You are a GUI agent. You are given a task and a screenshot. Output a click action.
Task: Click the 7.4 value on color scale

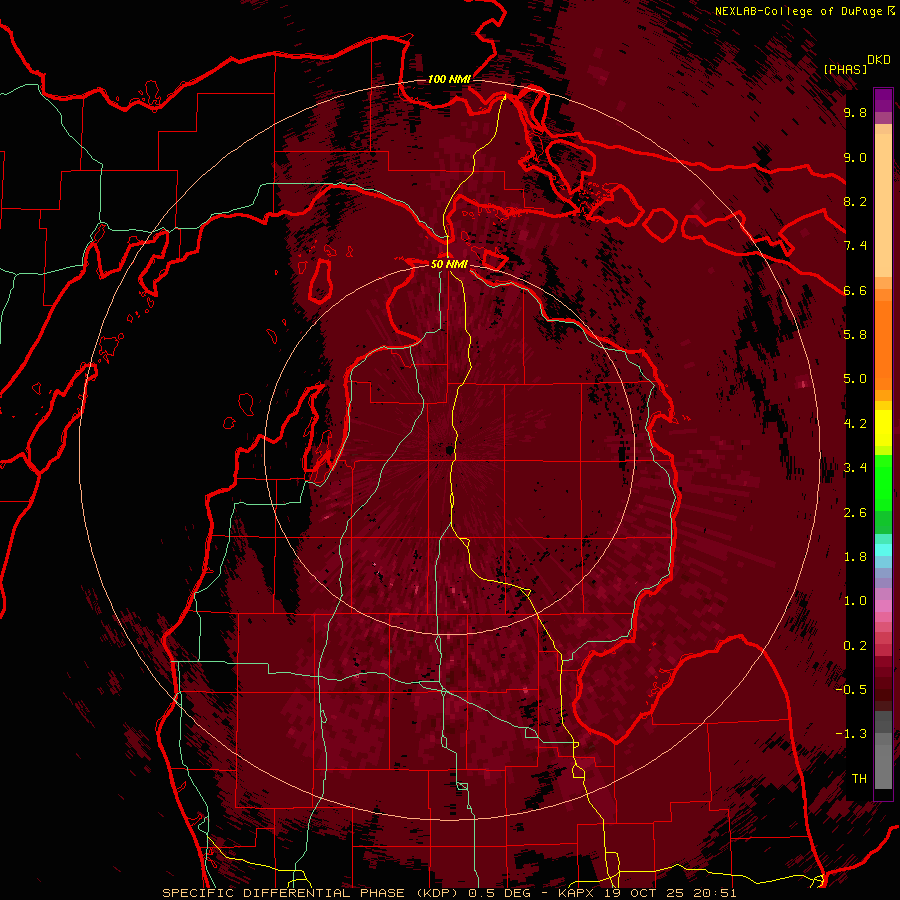coord(855,246)
